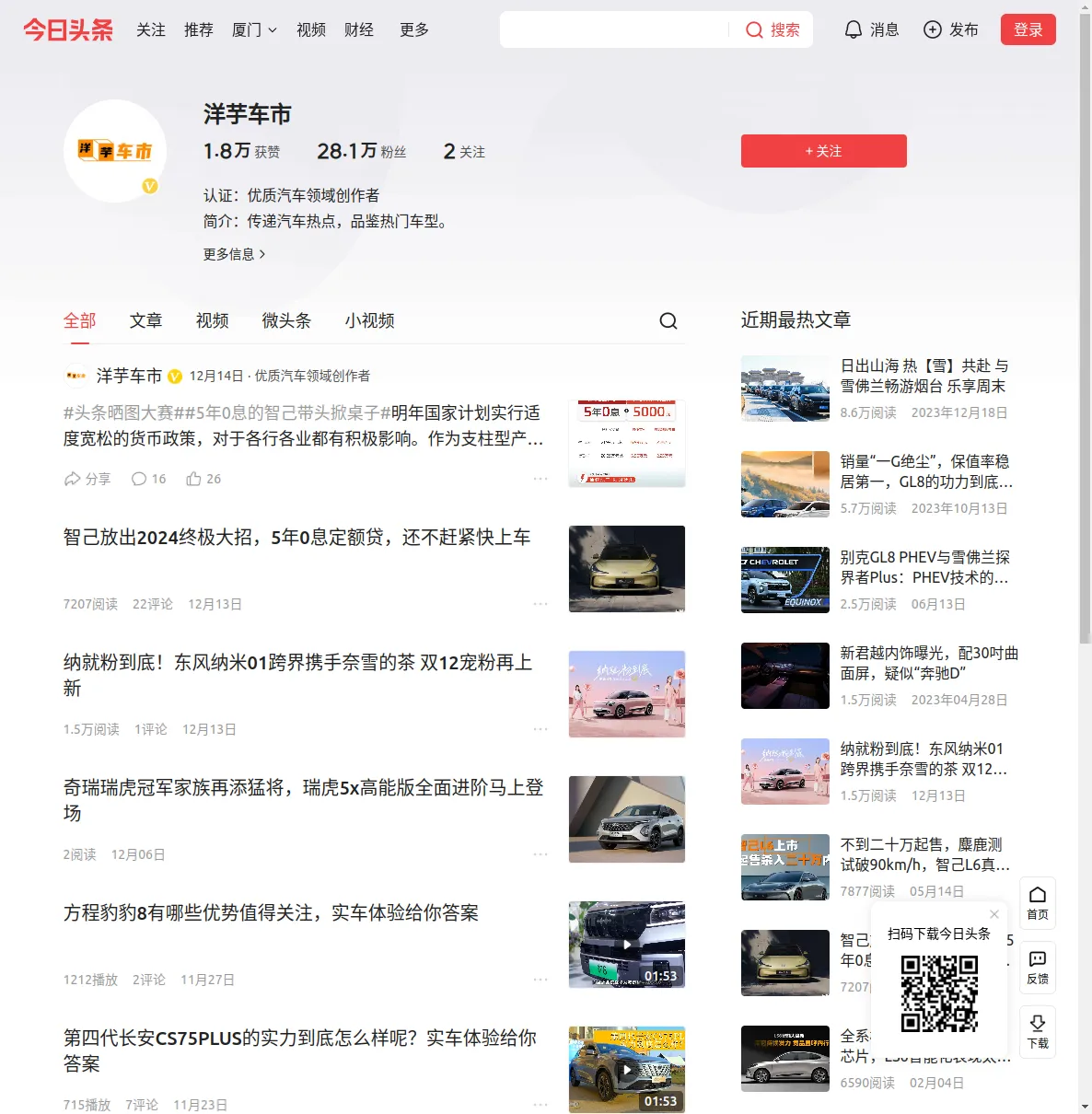Click the 2 关注 following count
The image size is (1092, 1114).
tap(464, 151)
